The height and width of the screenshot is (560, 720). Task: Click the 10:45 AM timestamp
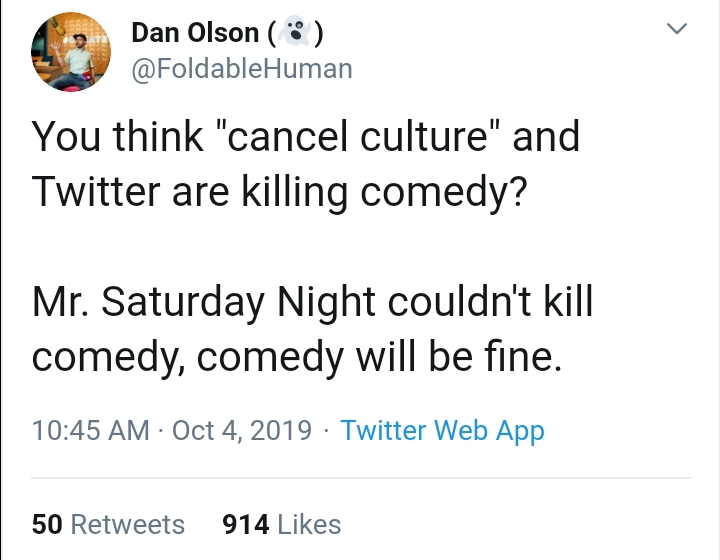[x=91, y=431]
